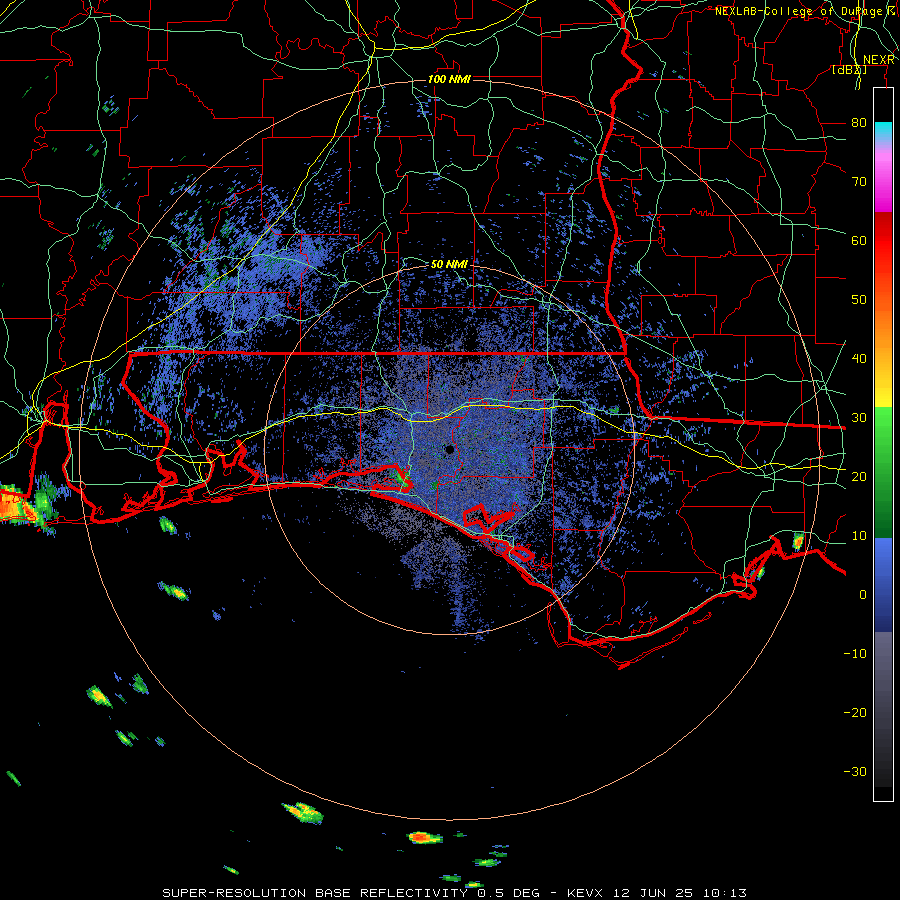Click the -20 value on the dBZ scale
Screen dimensions: 900x900
(855, 712)
